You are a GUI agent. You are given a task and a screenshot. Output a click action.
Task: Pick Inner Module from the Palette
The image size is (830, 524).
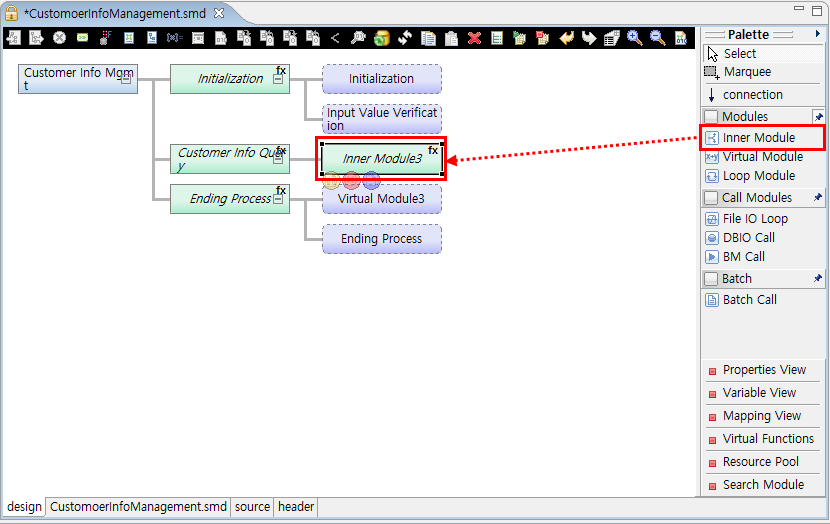[762, 138]
